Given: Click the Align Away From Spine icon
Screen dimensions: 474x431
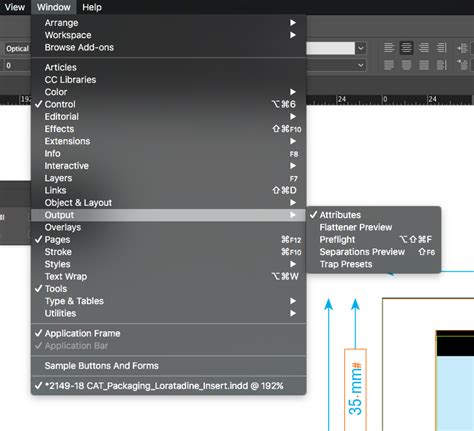Looking at the screenshot, I should click(x=442, y=65).
